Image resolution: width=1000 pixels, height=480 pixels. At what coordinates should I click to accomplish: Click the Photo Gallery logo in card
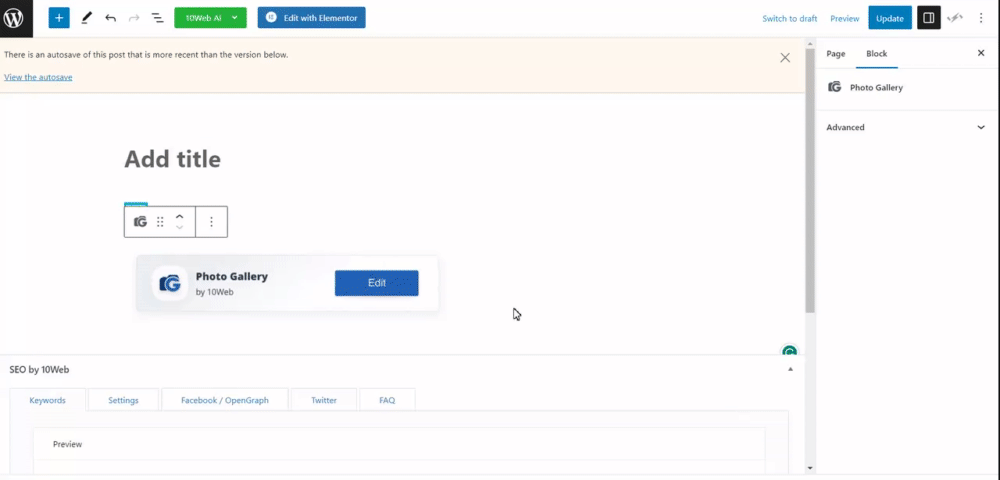coord(170,283)
